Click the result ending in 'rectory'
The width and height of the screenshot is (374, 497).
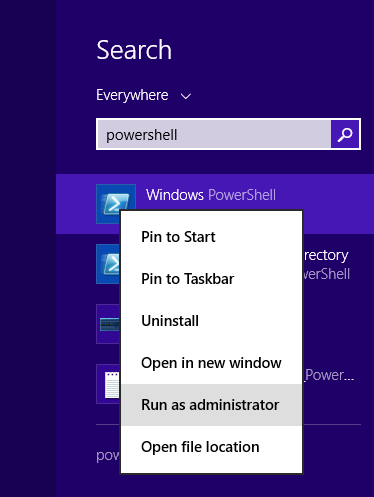click(x=326, y=256)
